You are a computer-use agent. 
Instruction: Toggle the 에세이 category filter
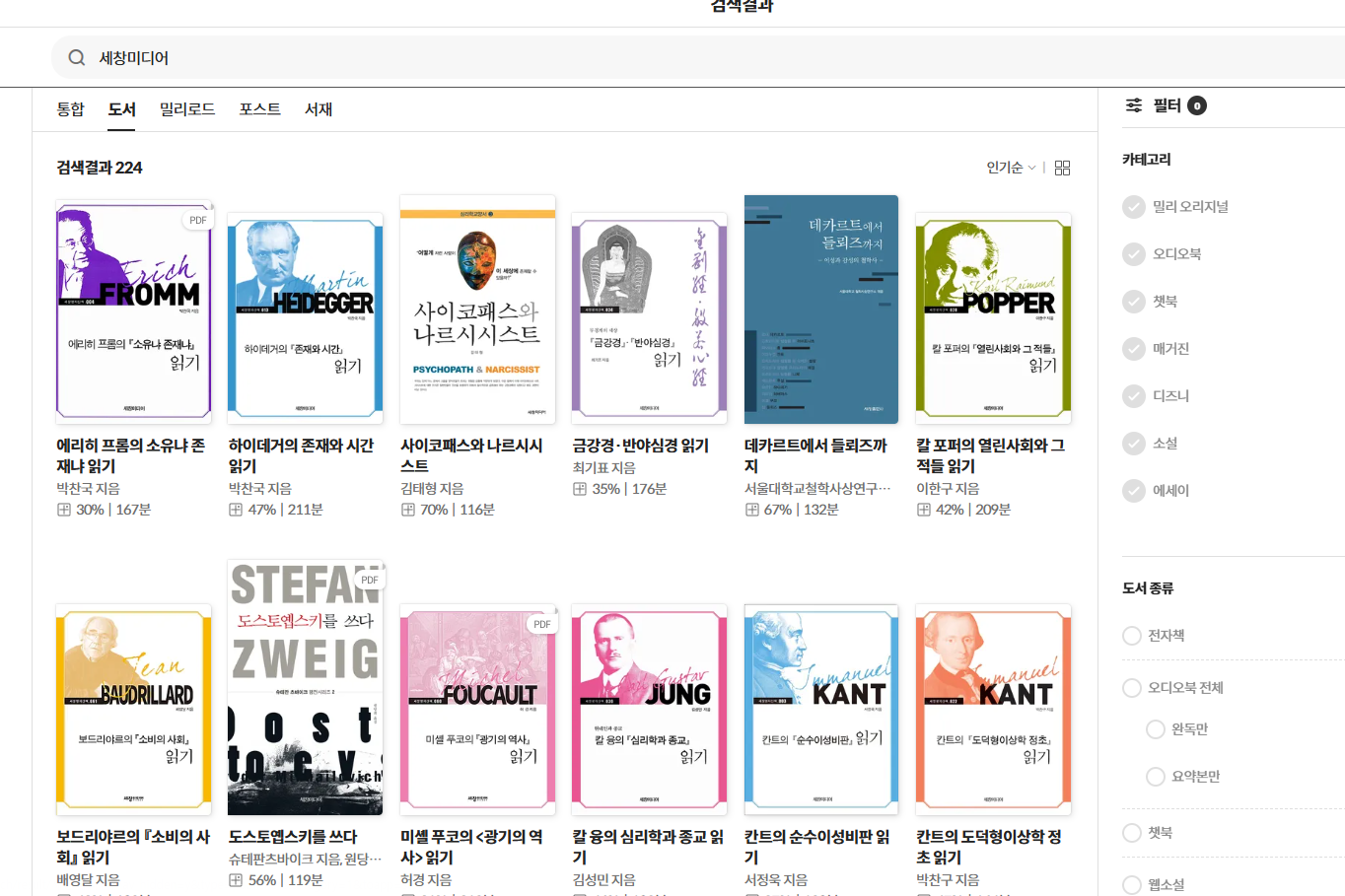tap(1134, 491)
